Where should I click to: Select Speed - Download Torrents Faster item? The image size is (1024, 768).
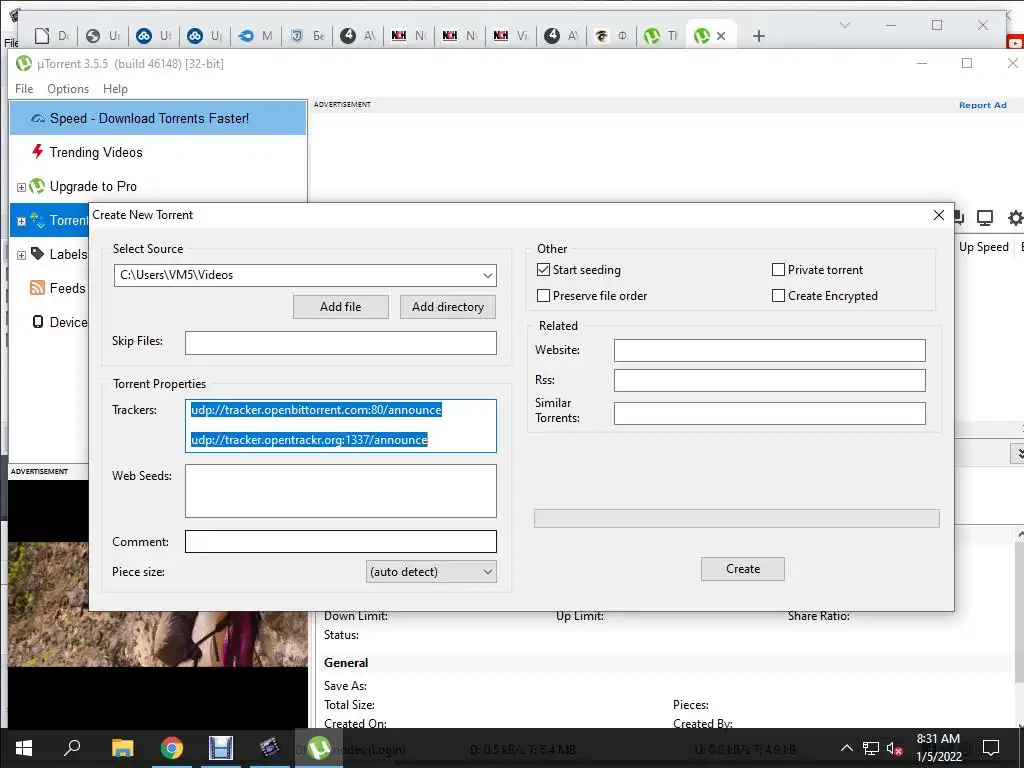coord(157,118)
